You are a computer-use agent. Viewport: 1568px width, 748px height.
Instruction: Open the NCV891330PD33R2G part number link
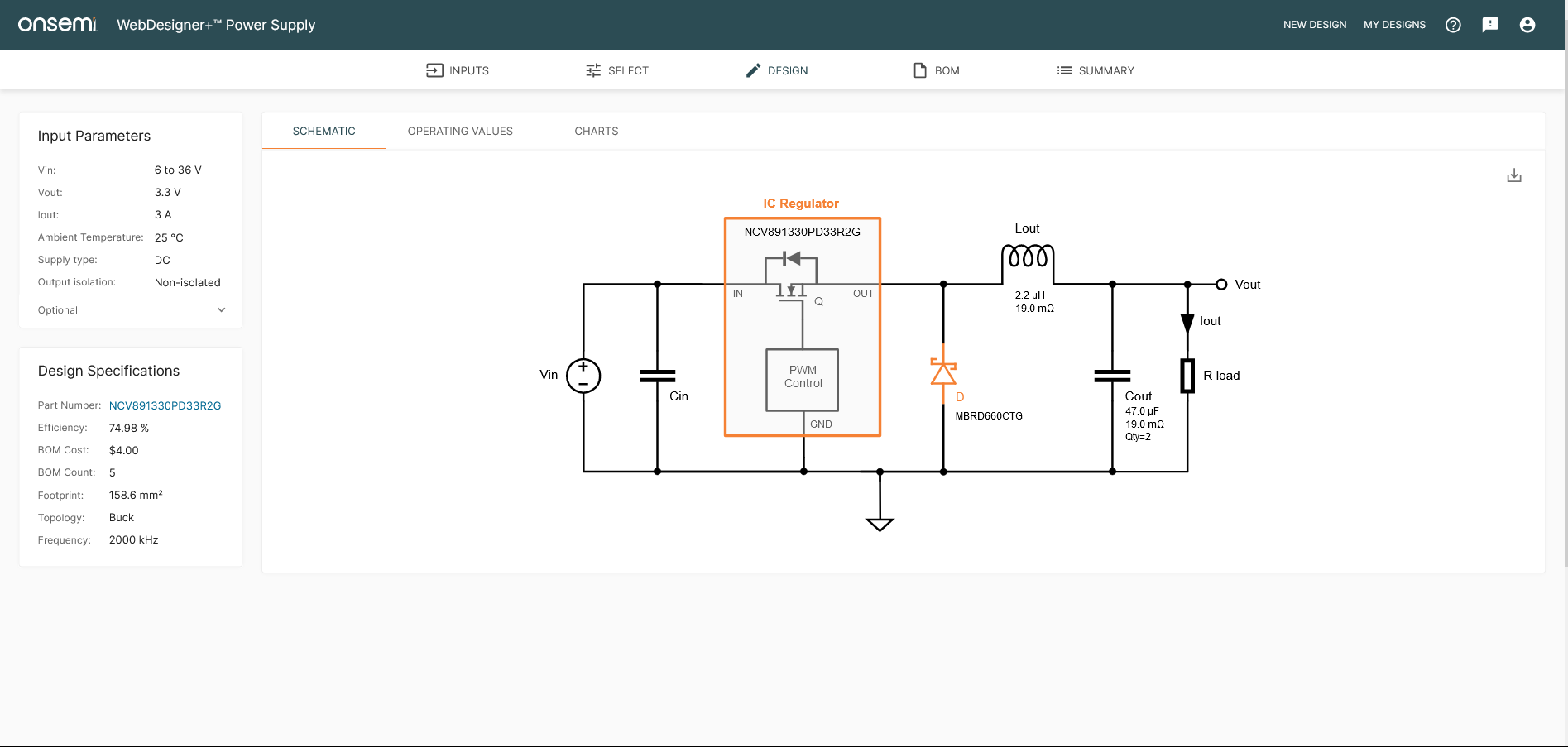[x=165, y=405]
